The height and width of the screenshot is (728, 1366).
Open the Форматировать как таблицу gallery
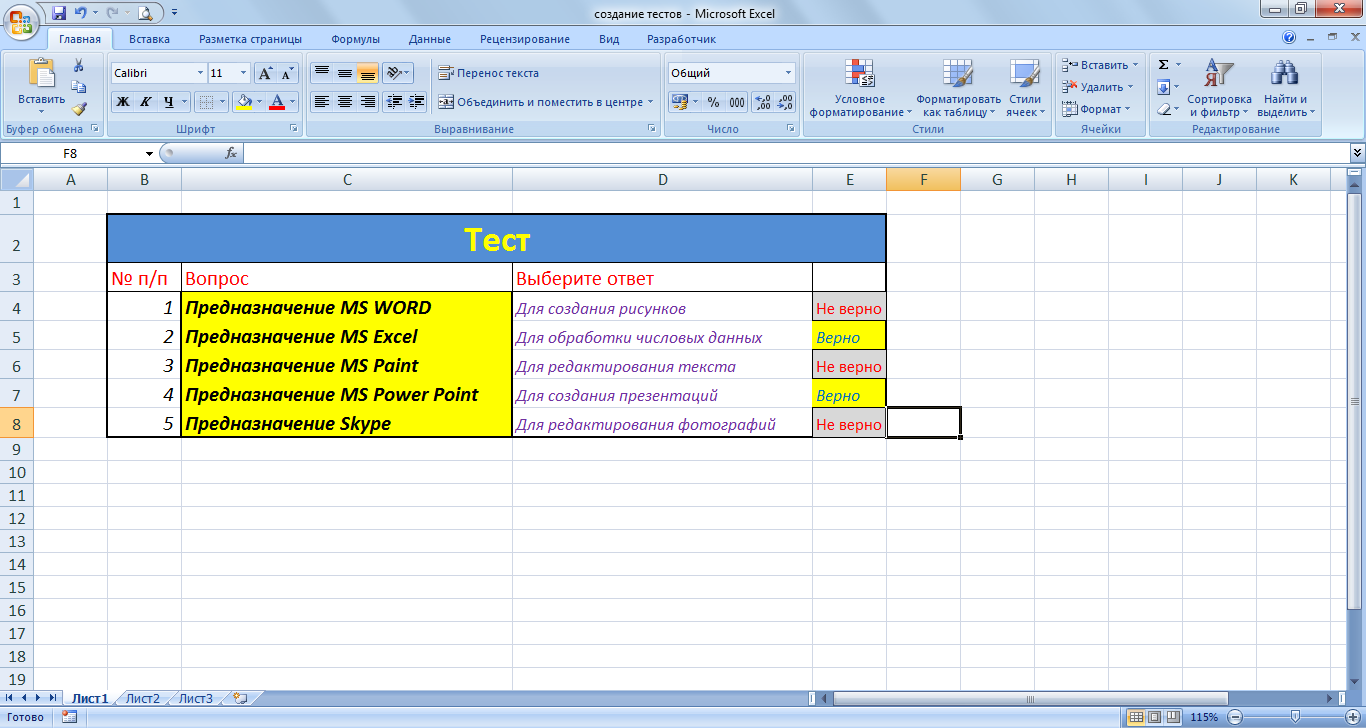[958, 88]
